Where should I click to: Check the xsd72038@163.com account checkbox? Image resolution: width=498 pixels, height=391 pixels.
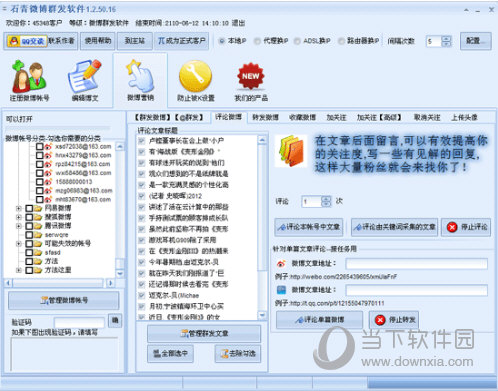click(x=39, y=146)
